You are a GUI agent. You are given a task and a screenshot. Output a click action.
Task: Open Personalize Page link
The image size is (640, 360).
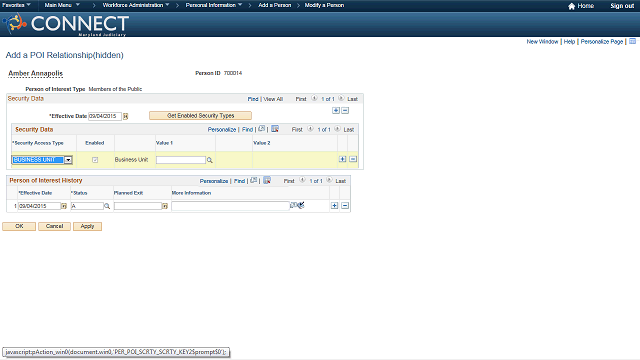[x=602, y=42]
